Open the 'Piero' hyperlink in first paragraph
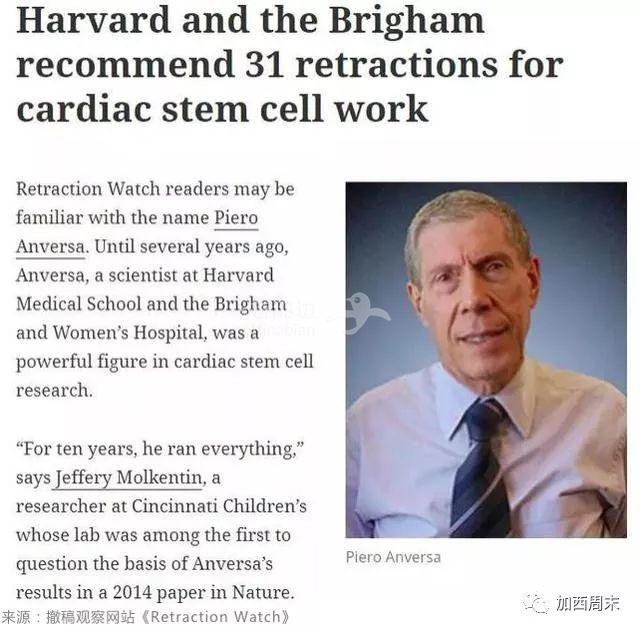This screenshot has width=640, height=632. click(236, 218)
